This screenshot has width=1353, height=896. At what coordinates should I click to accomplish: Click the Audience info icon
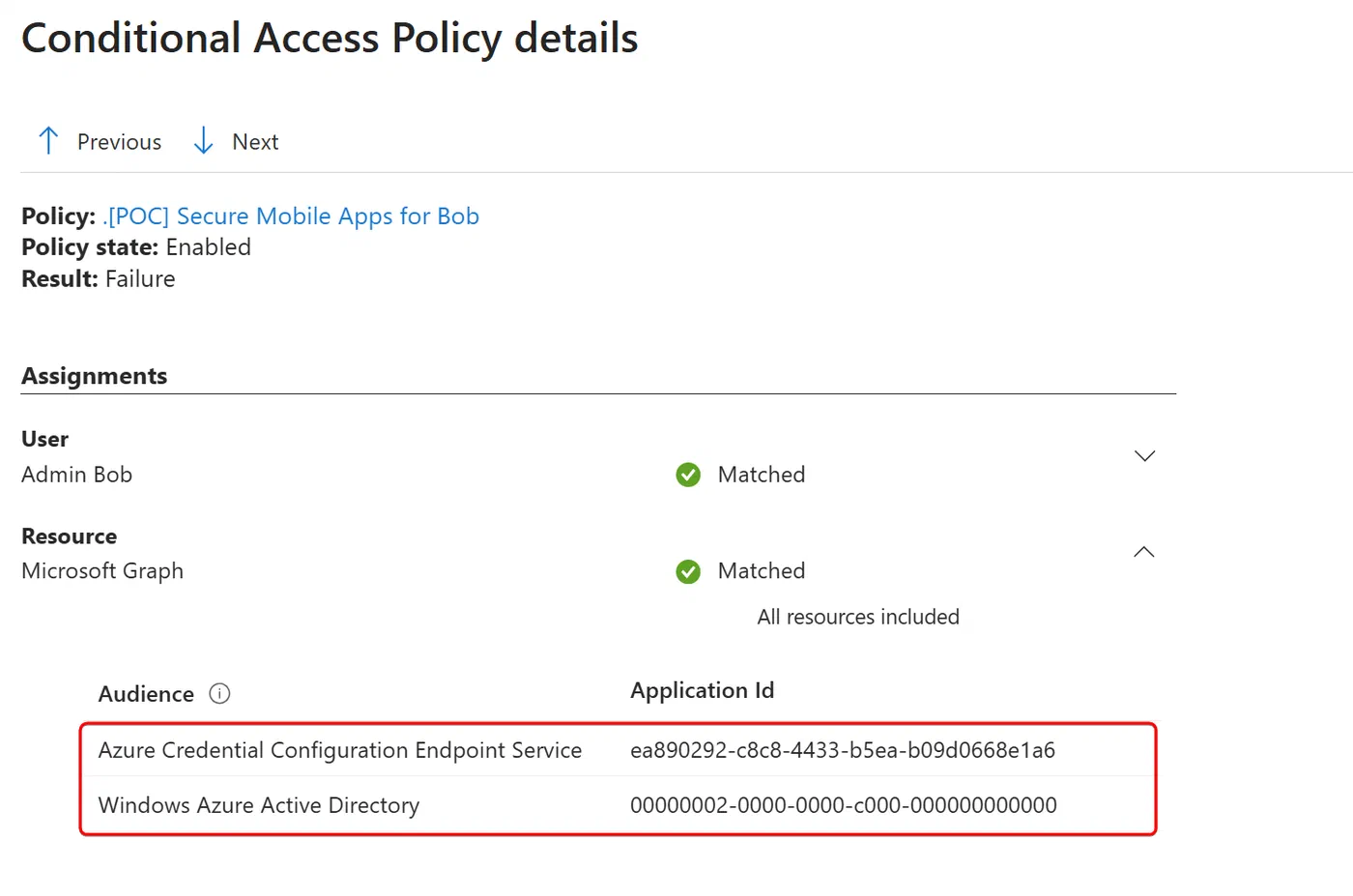[219, 694]
